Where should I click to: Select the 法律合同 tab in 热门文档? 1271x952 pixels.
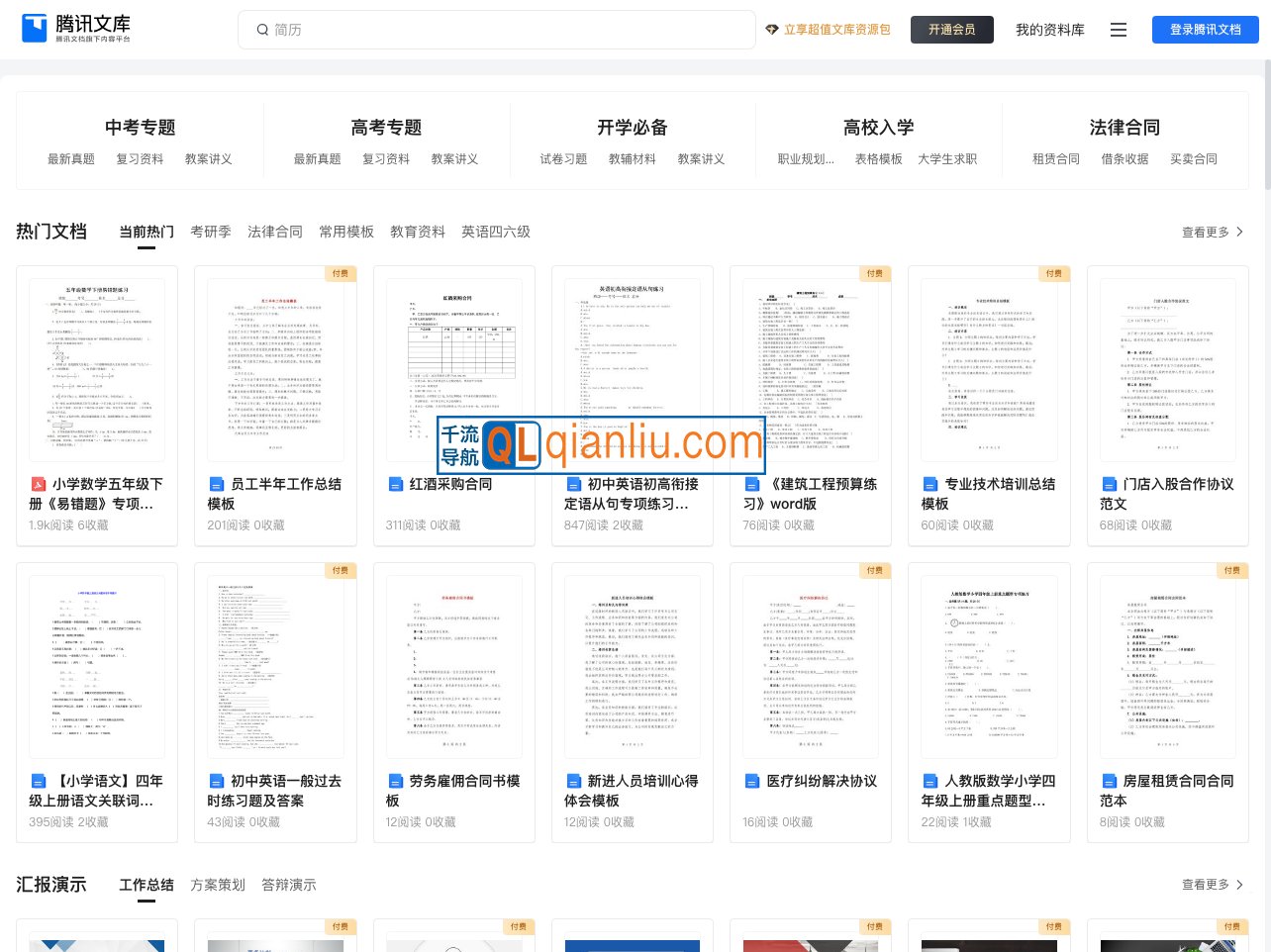(x=274, y=232)
